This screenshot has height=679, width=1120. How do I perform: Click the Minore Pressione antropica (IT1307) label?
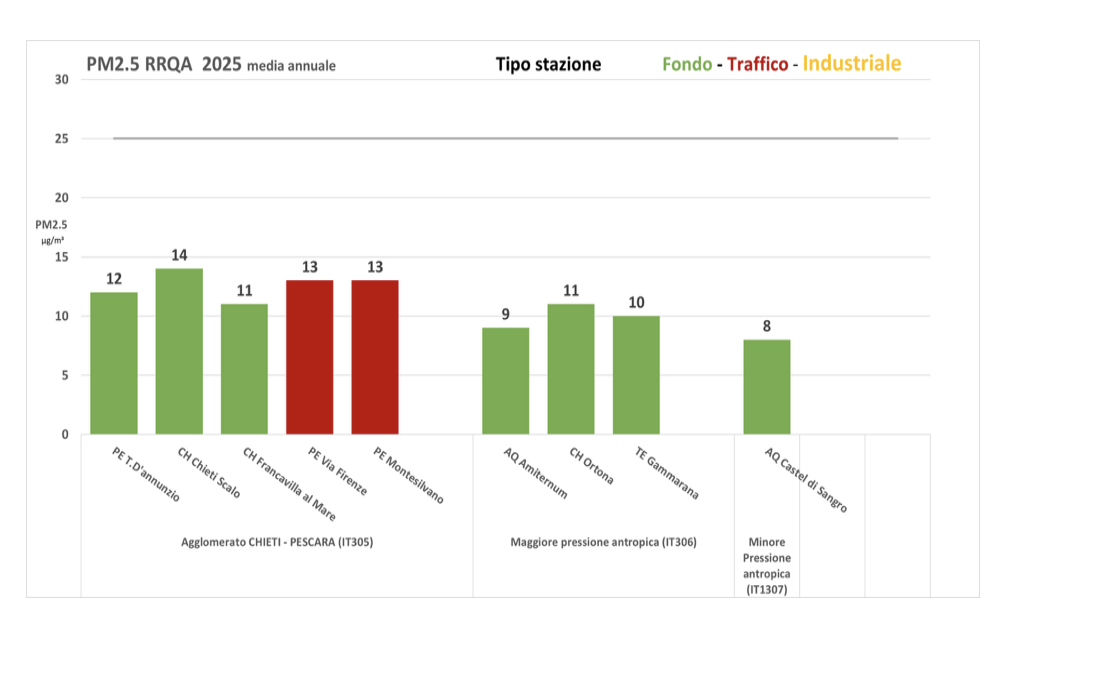click(766, 566)
